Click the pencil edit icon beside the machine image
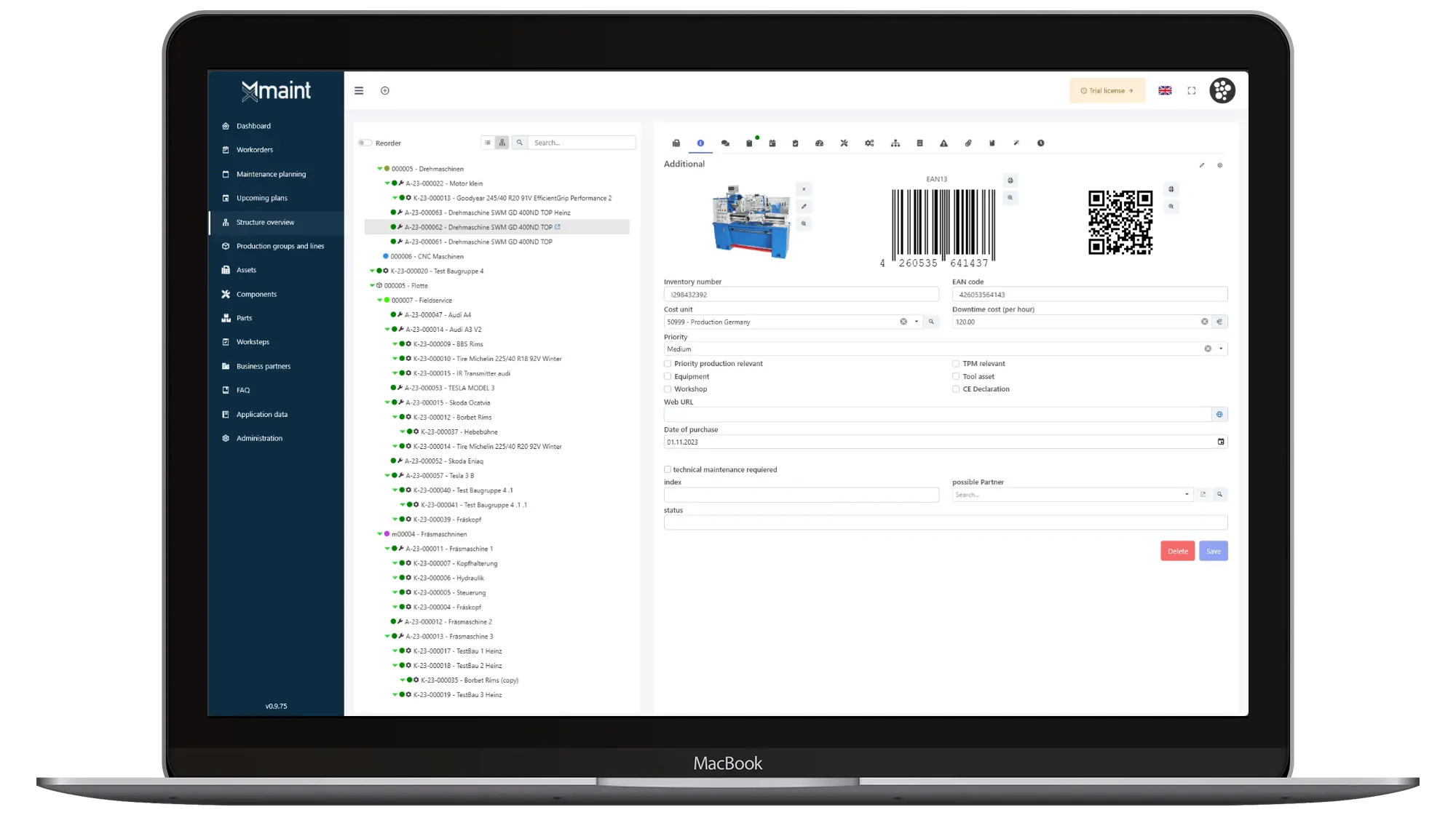Screen dimensions: 1456x823 tap(804, 207)
